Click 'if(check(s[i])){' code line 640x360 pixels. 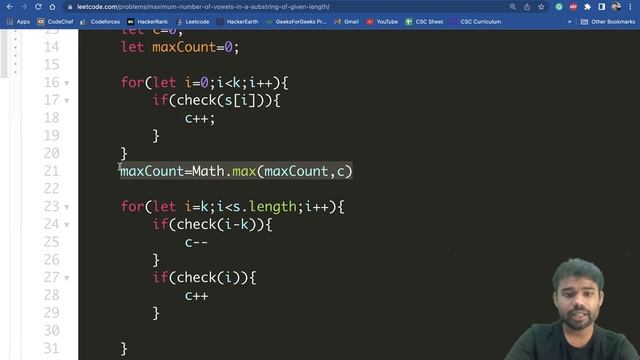coord(216,100)
